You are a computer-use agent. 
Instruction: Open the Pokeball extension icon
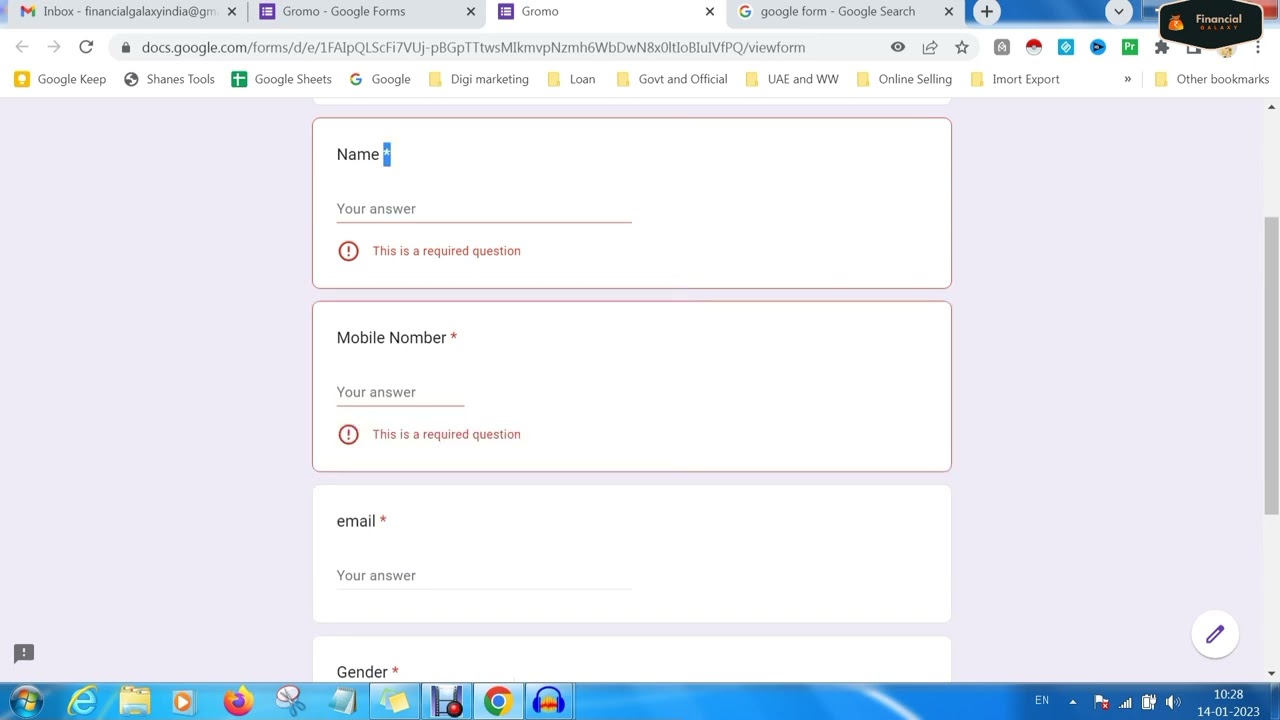(1034, 47)
